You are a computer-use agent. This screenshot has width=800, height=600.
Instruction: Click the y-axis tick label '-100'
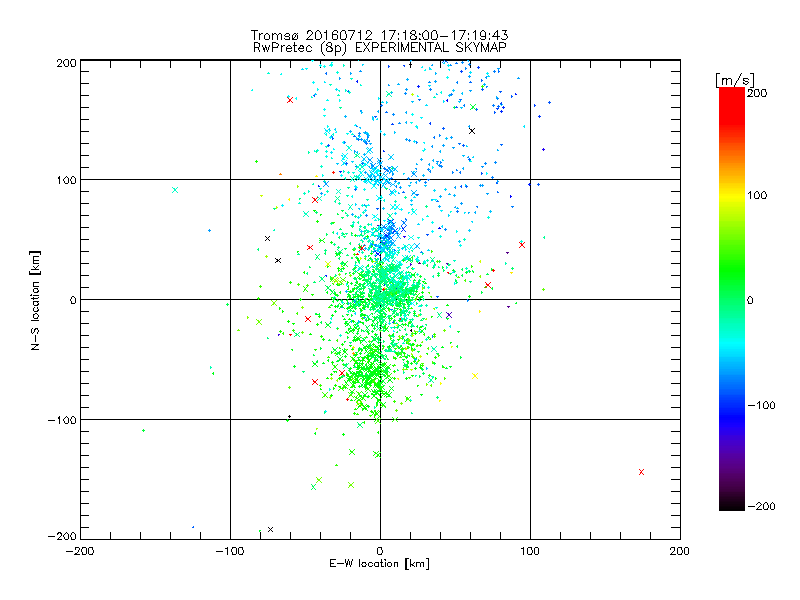coord(62,420)
